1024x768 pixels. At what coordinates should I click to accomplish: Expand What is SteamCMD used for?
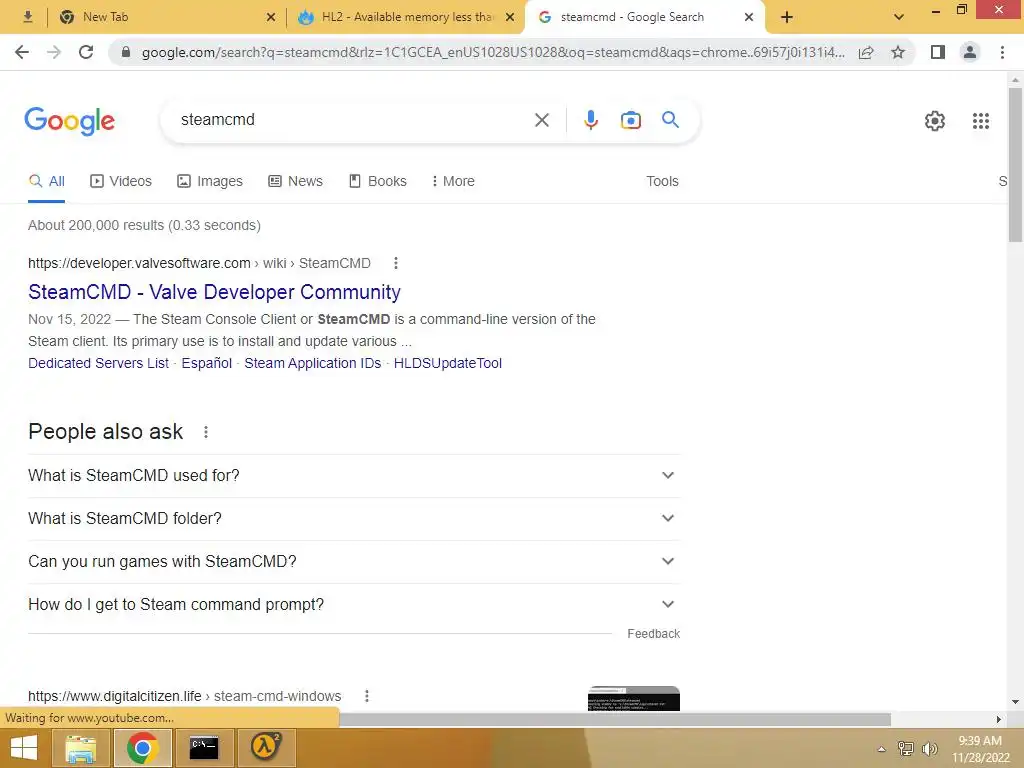pyautogui.click(x=355, y=475)
